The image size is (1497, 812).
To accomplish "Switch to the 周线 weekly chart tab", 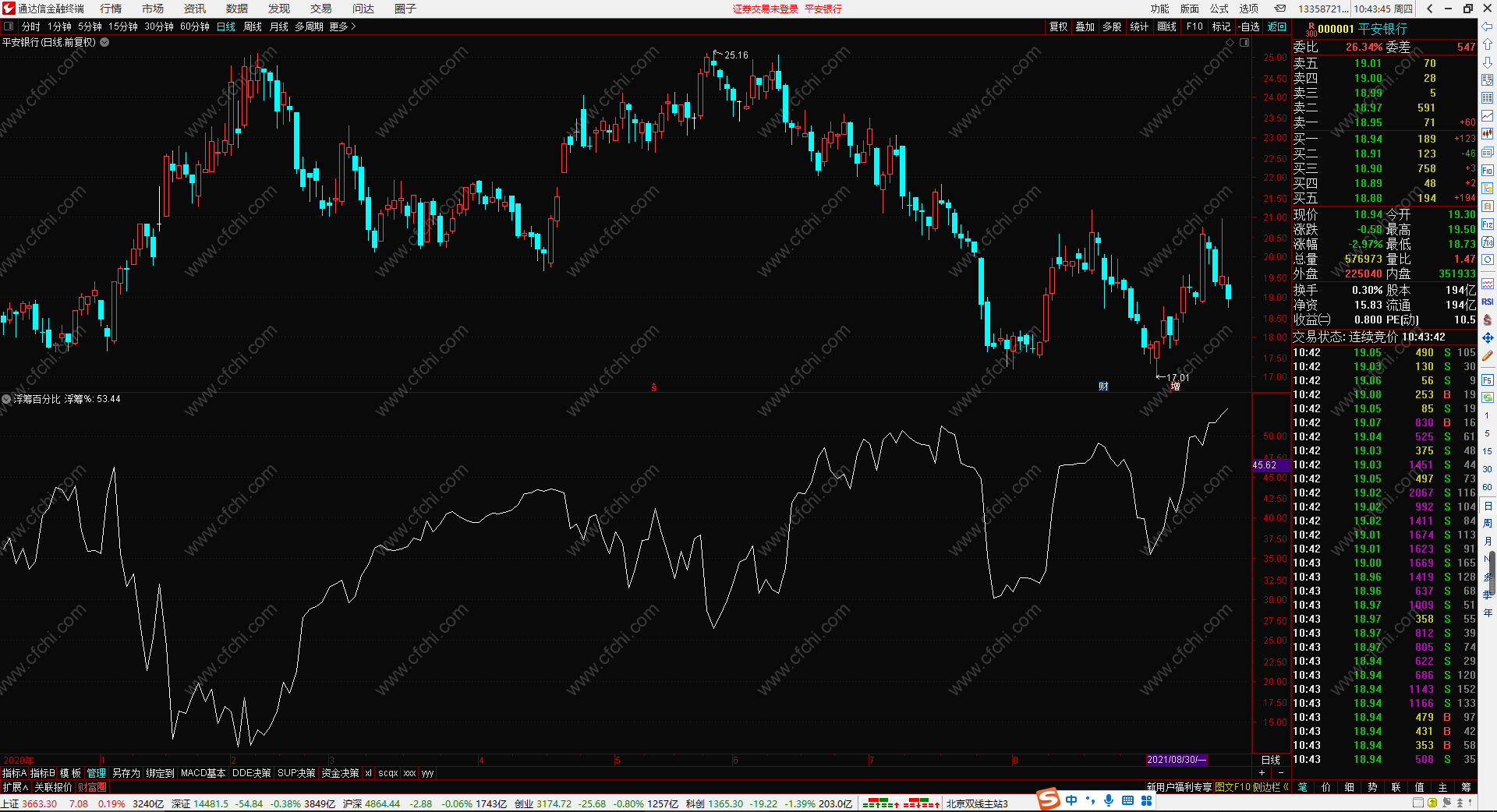I will tap(253, 26).
